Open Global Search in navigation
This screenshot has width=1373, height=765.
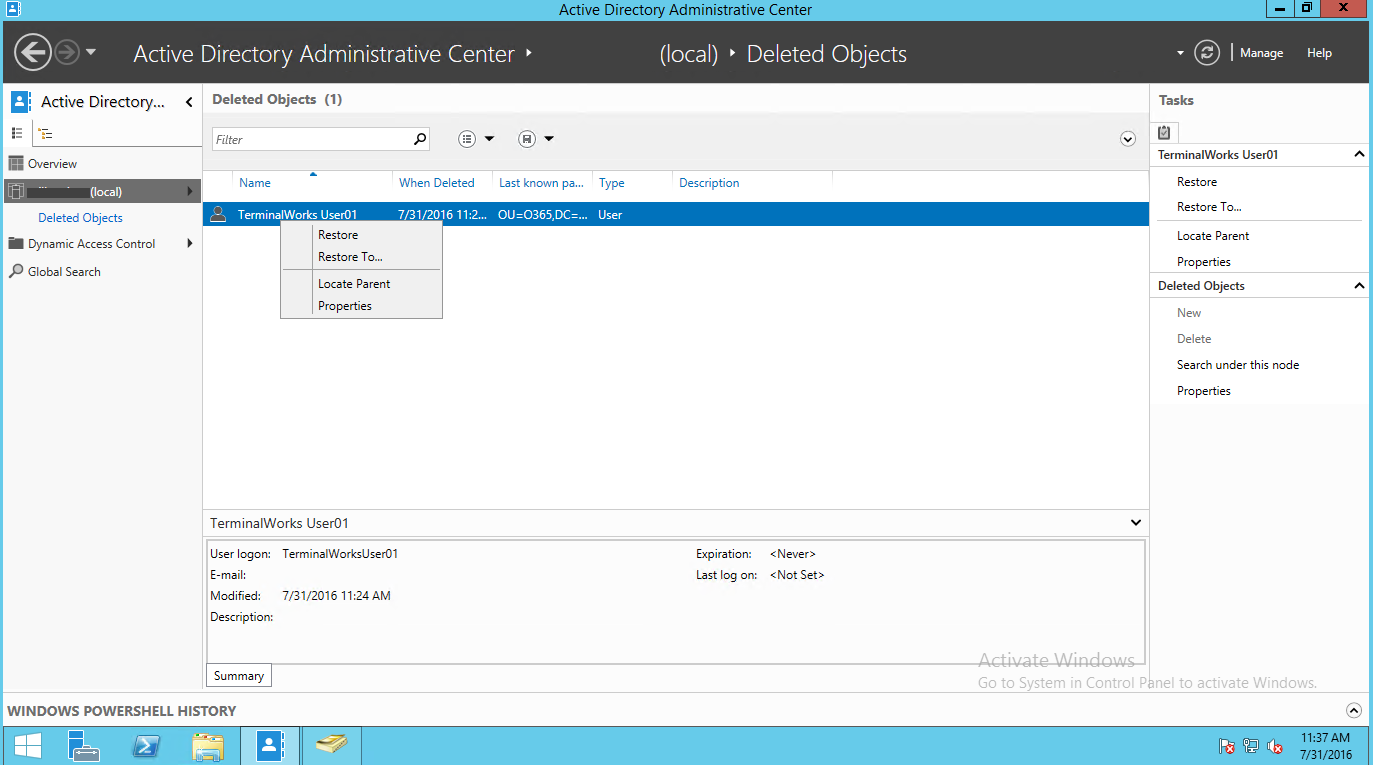tap(64, 272)
